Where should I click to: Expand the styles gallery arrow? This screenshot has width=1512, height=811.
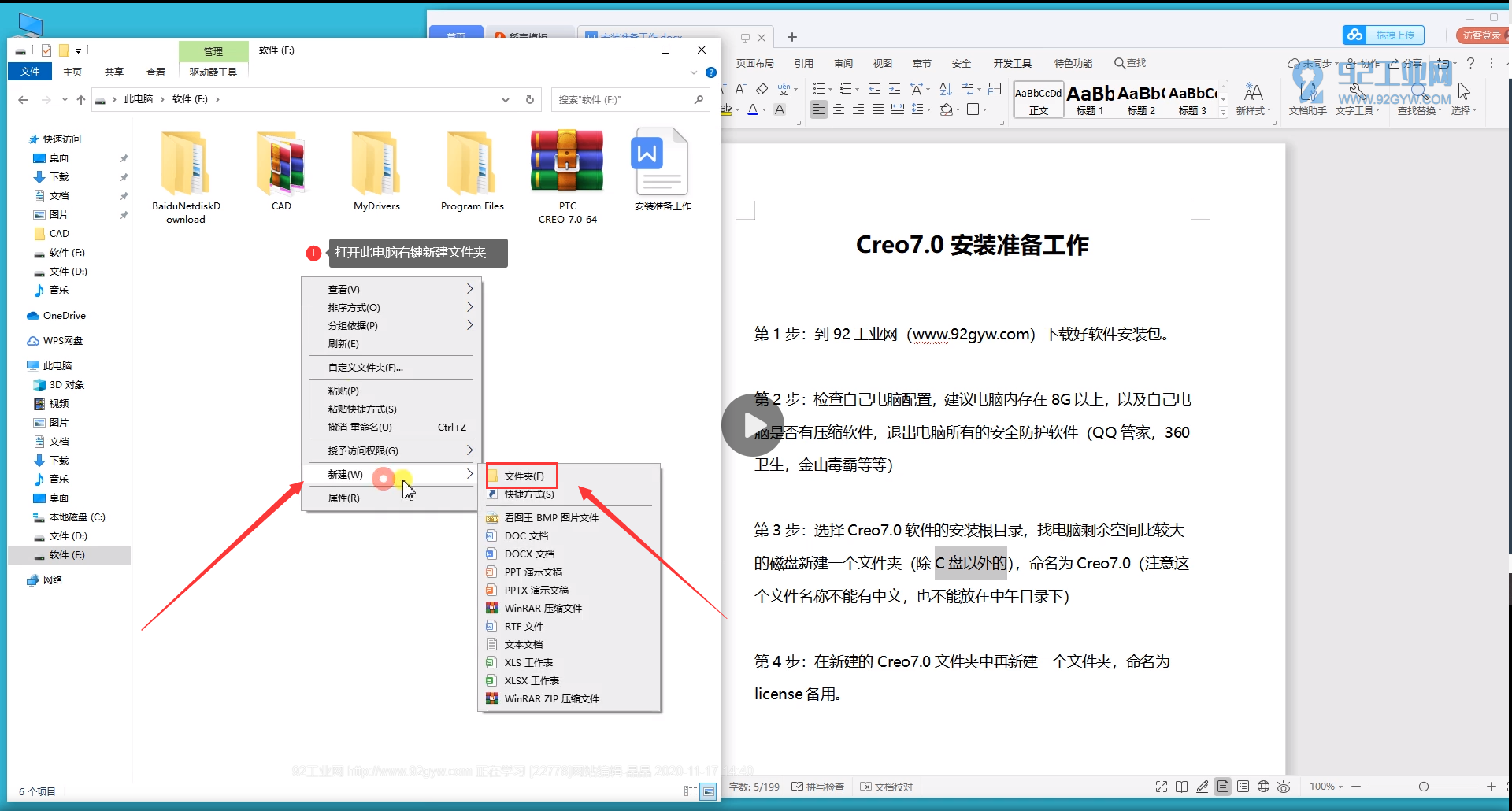(x=1224, y=113)
